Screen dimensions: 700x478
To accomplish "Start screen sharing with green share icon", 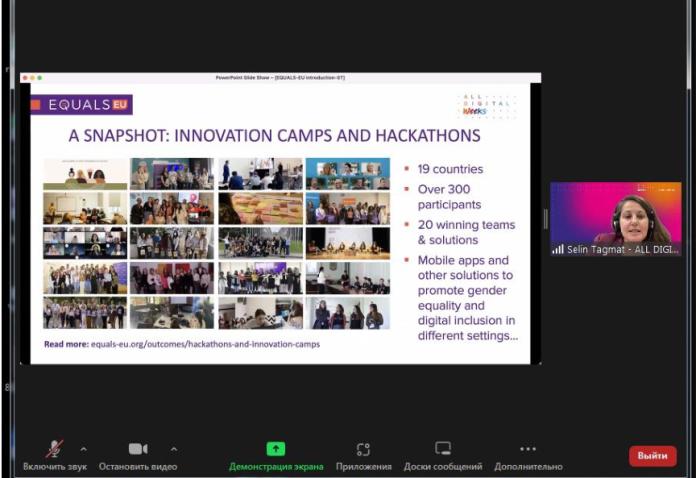I will 275,449.
